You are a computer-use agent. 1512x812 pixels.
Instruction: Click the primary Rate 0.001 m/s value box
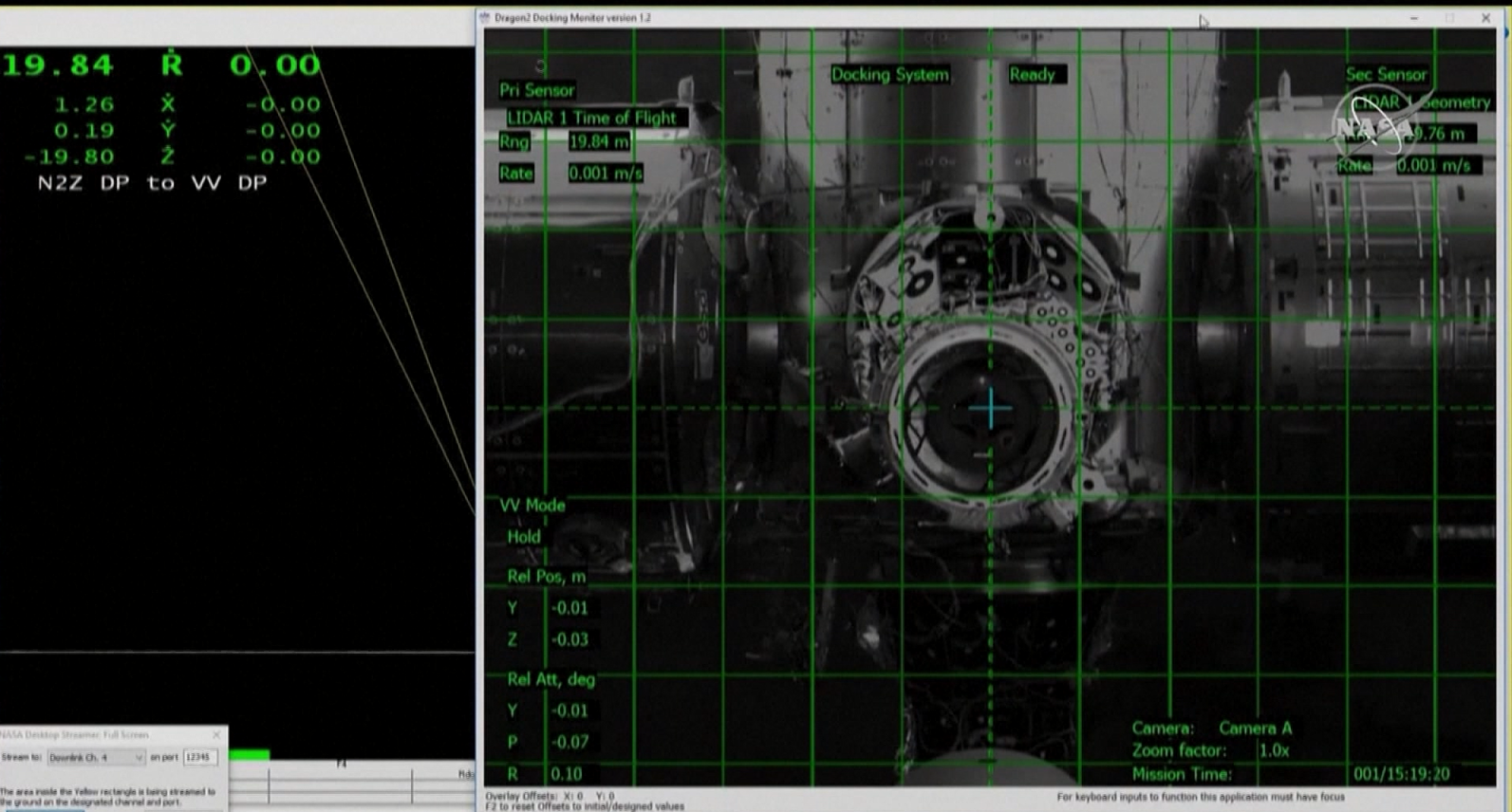(606, 173)
